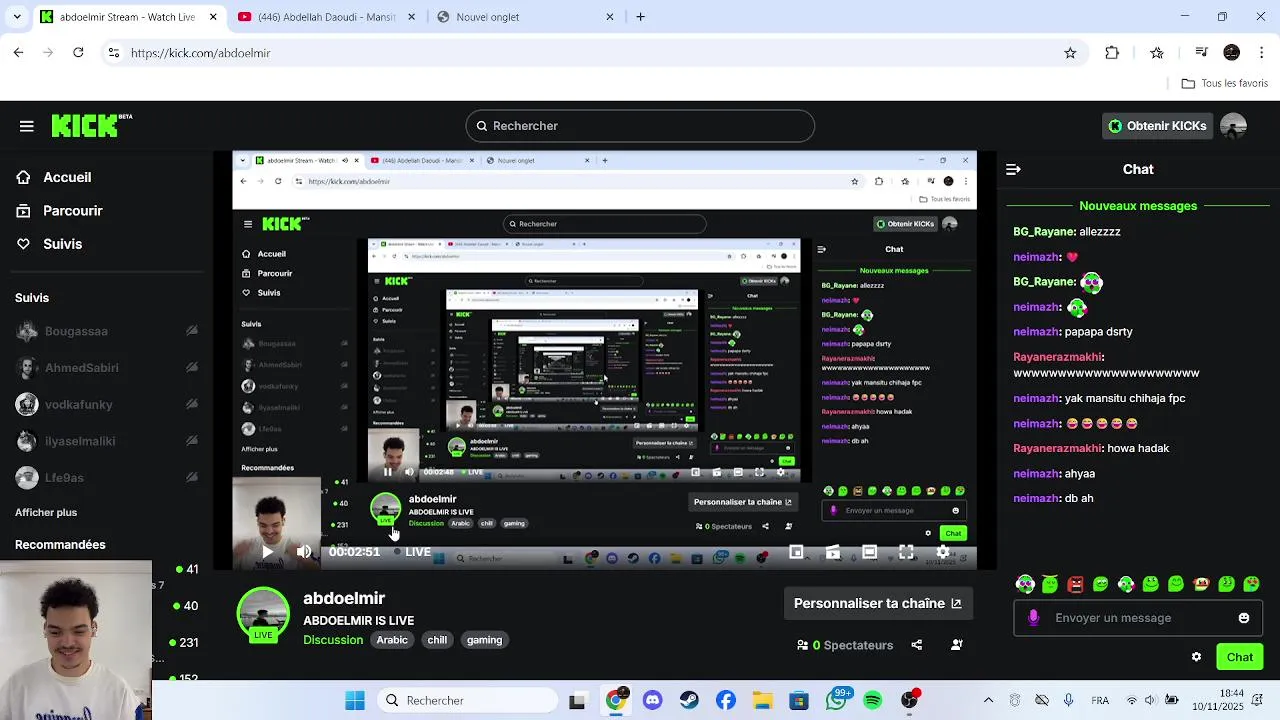1280x720 pixels.
Task: Bookmark this page with the star
Action: click(x=1070, y=53)
